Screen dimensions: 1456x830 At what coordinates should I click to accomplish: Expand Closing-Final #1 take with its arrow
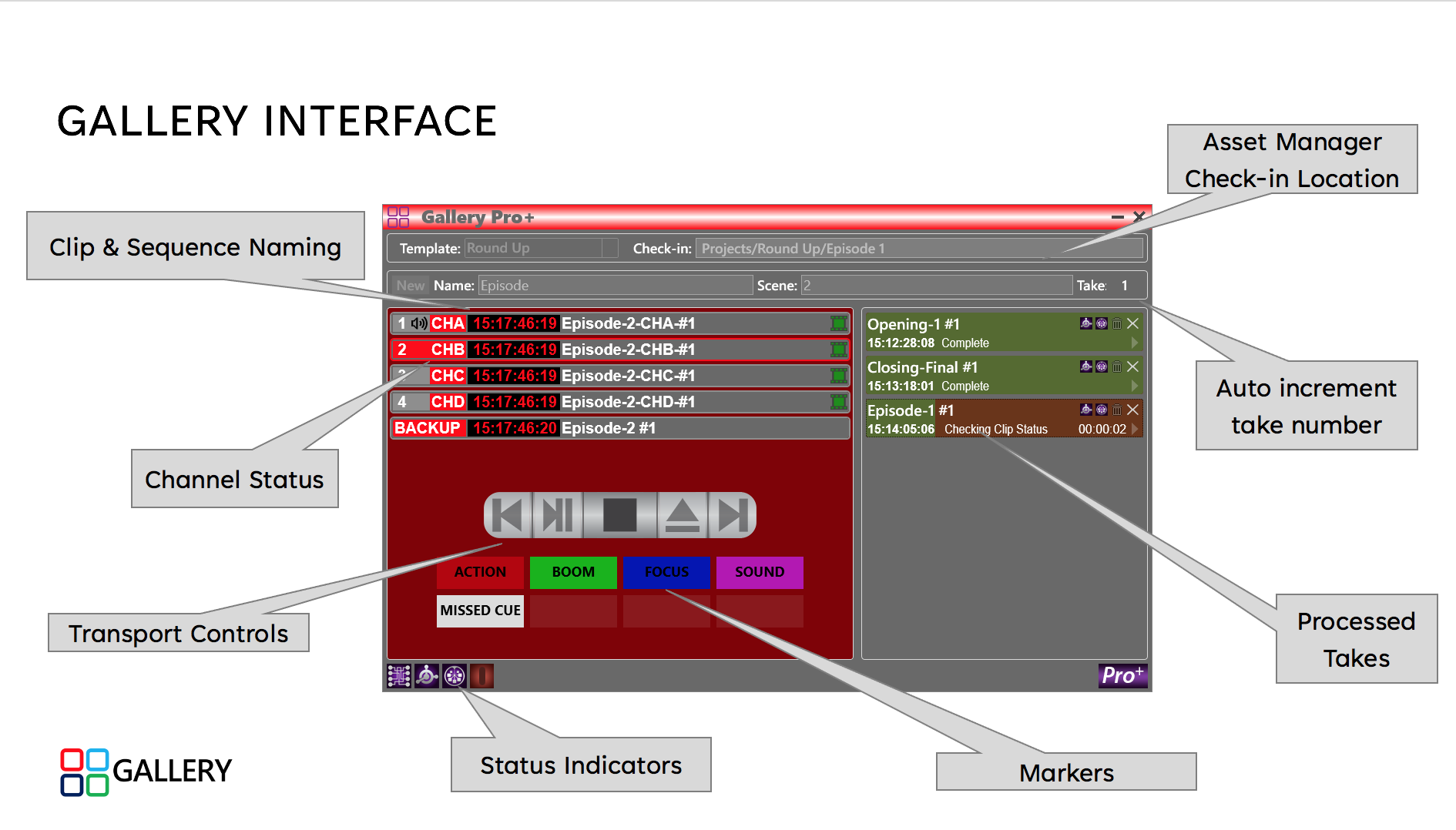[1134, 386]
